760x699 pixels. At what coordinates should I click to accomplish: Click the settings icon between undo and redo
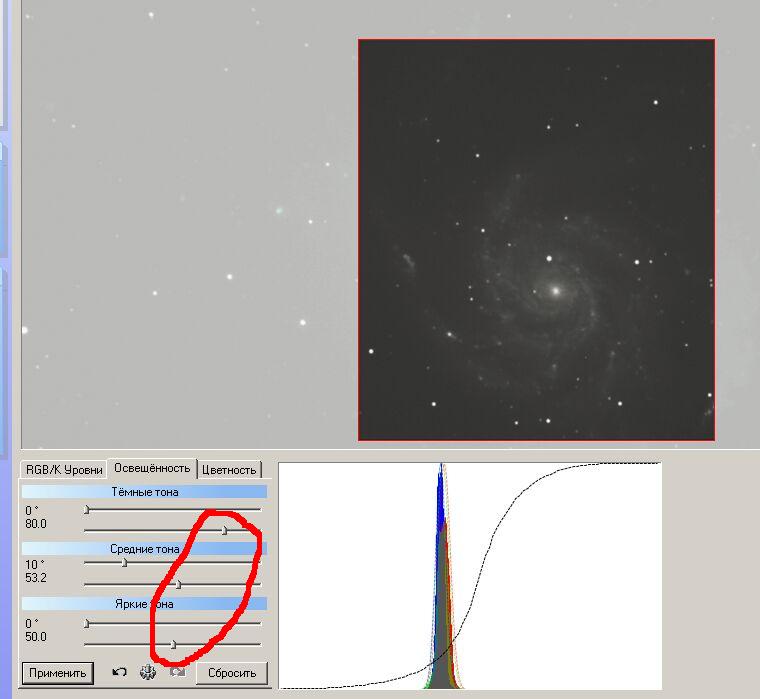click(148, 672)
